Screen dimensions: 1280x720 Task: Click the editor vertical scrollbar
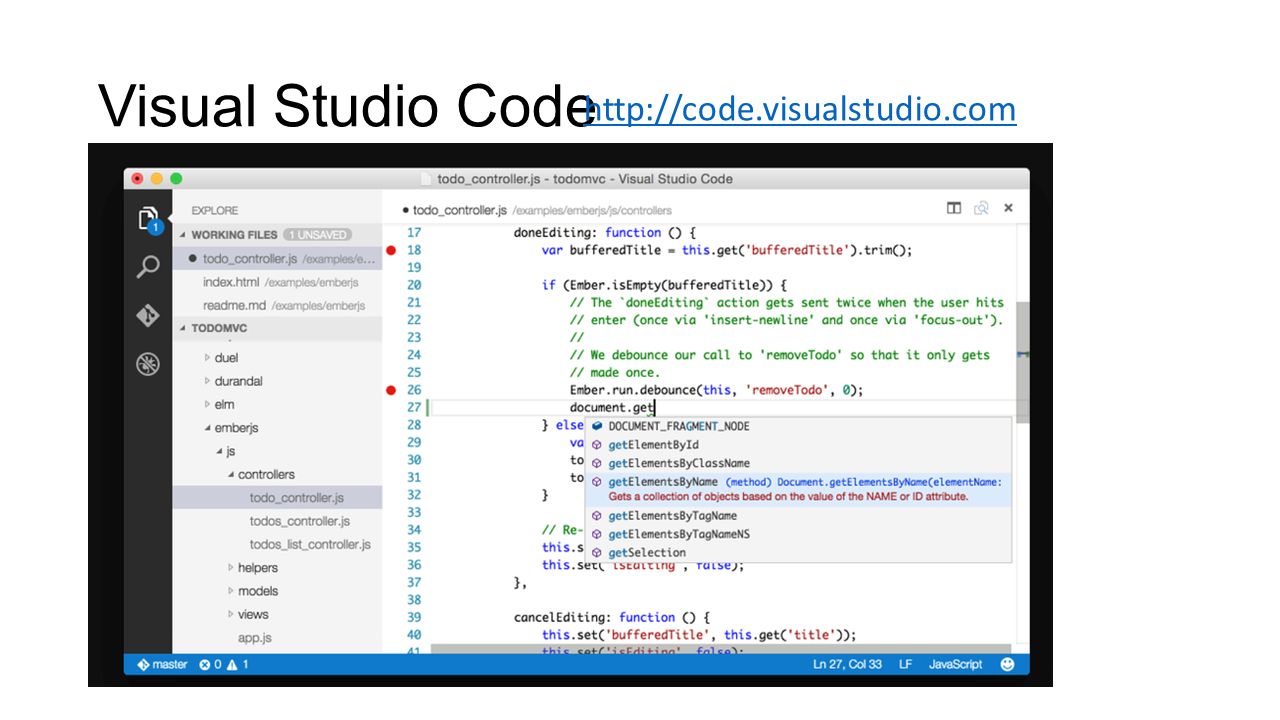[1023, 360]
